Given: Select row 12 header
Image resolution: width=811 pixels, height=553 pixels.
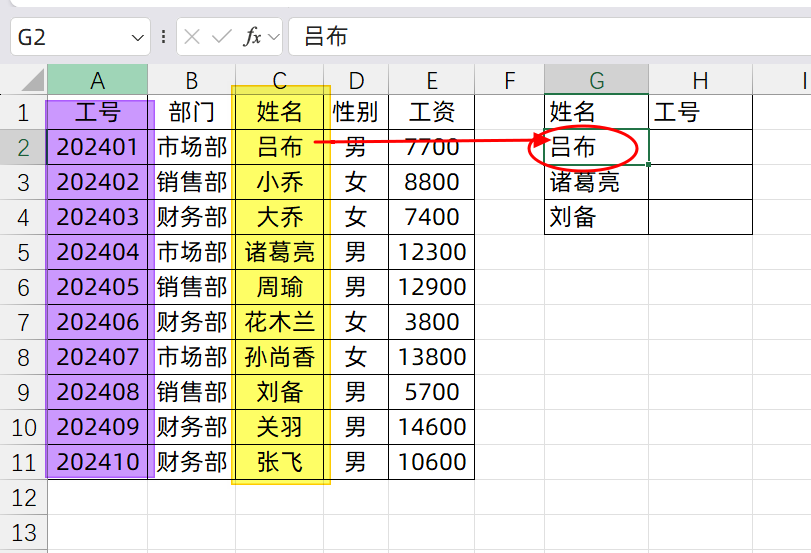Looking at the screenshot, I should pyautogui.click(x=23, y=497).
